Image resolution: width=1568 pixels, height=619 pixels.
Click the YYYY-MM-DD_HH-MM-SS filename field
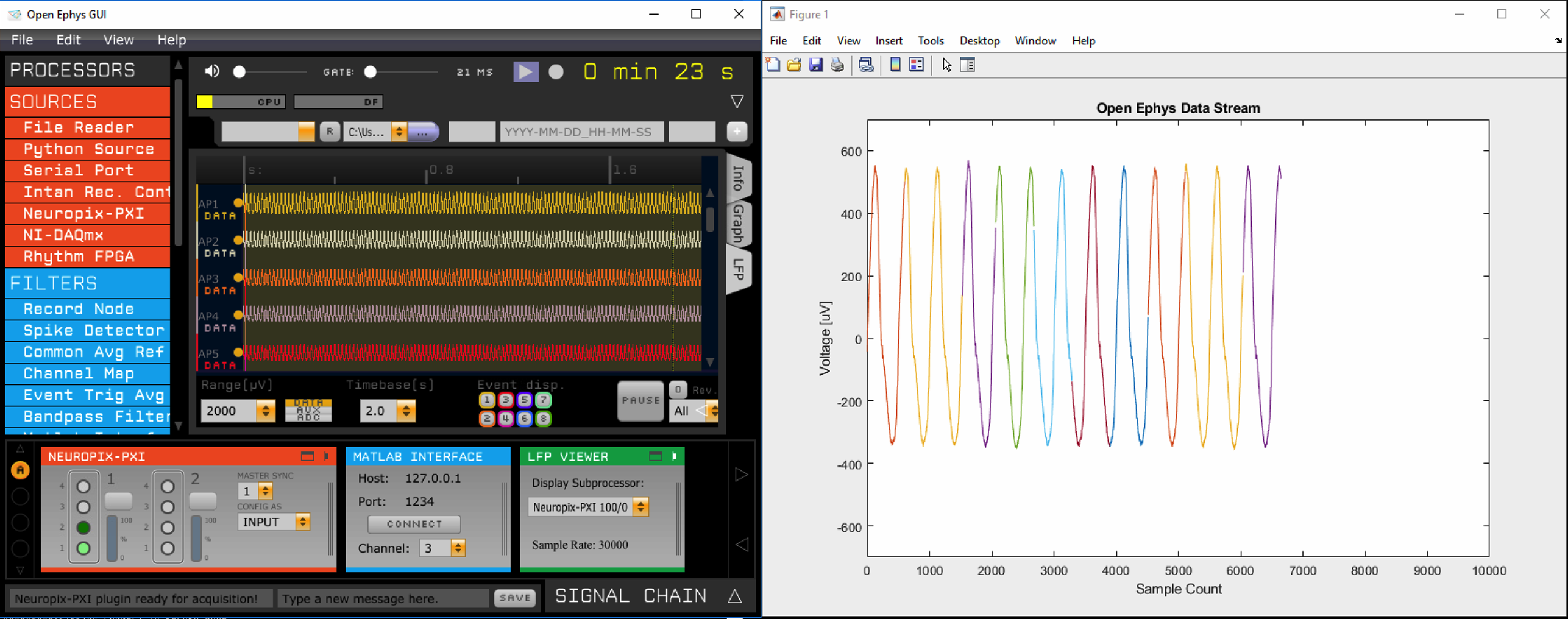click(582, 132)
